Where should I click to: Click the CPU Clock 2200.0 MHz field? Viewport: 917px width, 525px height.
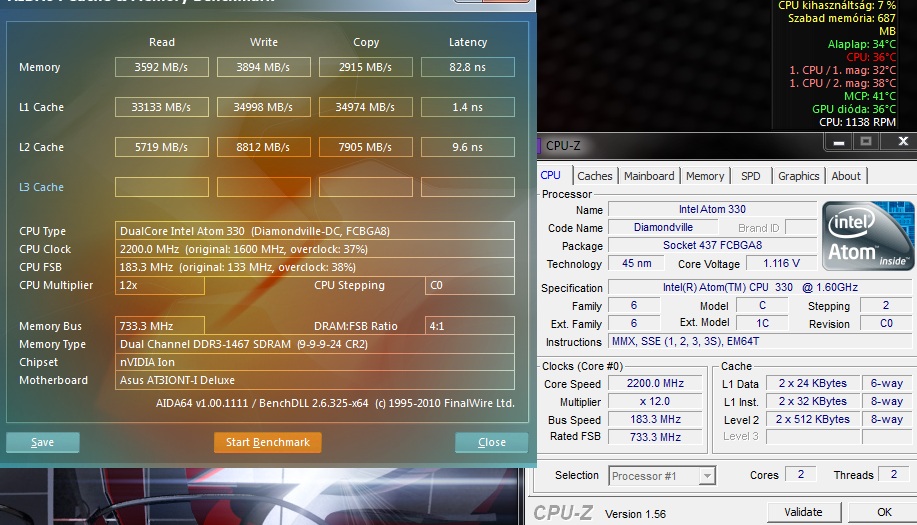(315, 249)
